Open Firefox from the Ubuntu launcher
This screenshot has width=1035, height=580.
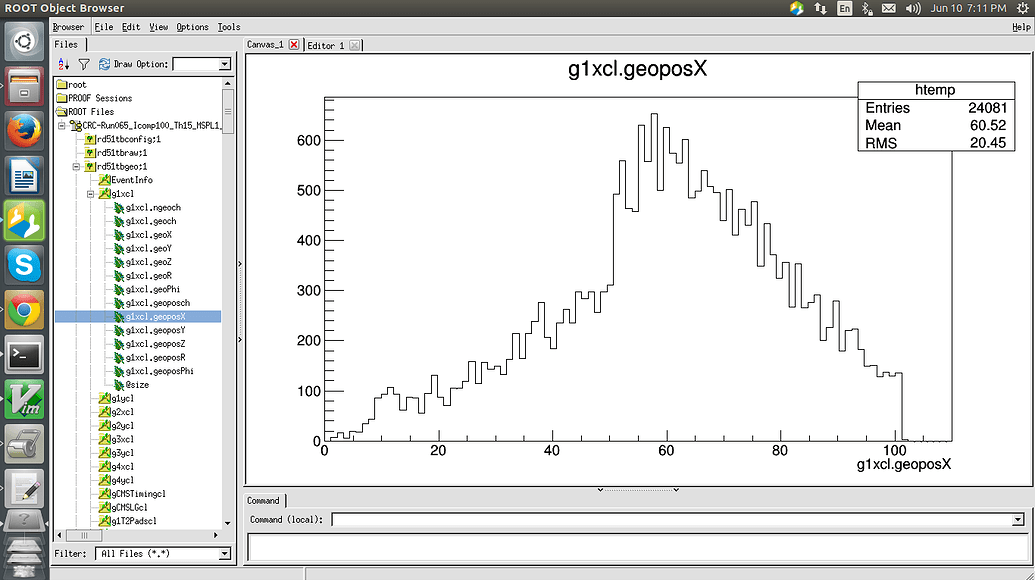click(24, 131)
